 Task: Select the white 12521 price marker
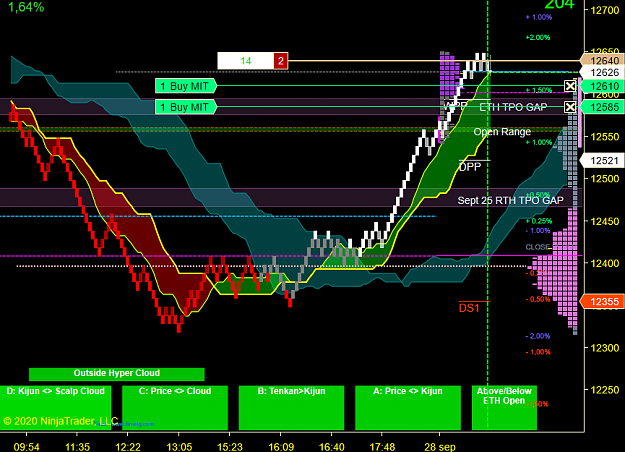(602, 161)
